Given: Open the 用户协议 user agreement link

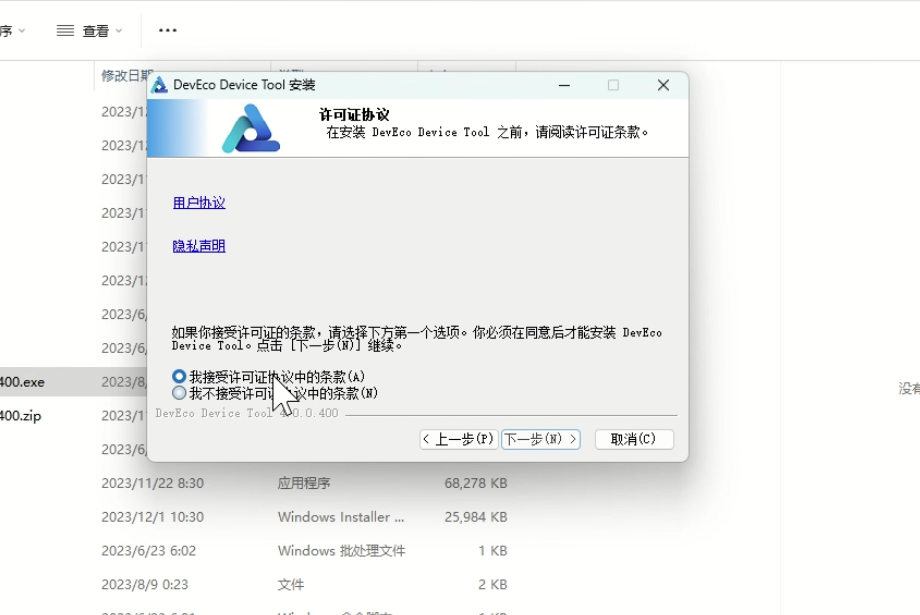Looking at the screenshot, I should tap(199, 202).
